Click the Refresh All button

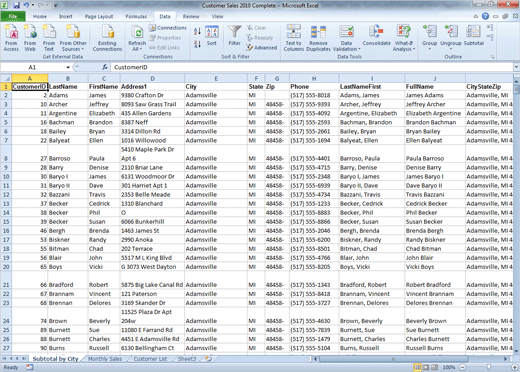pyautogui.click(x=137, y=38)
